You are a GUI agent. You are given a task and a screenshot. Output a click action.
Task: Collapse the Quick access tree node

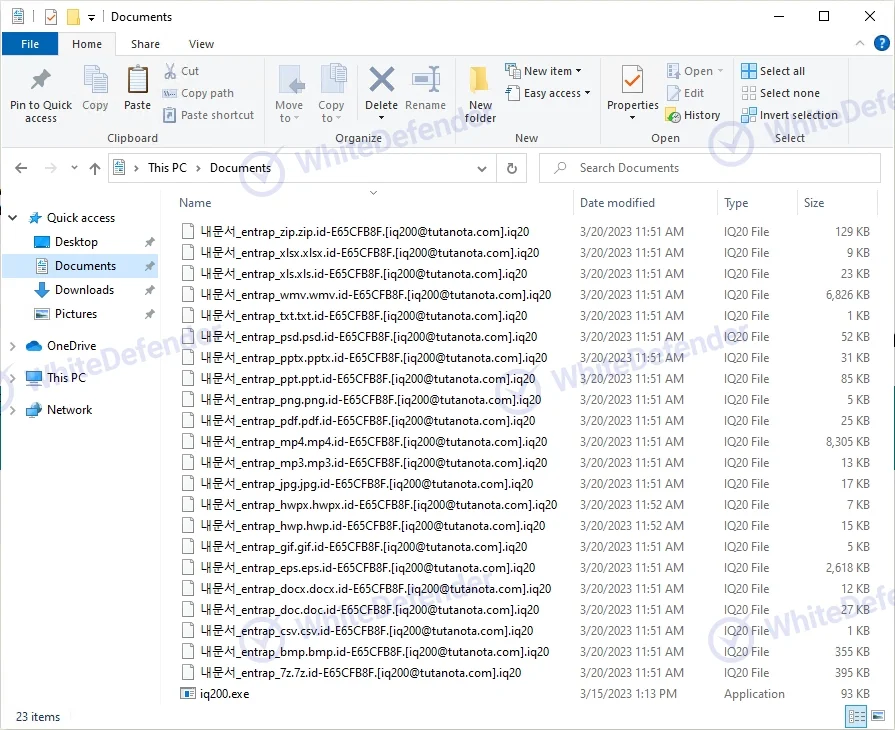13,218
